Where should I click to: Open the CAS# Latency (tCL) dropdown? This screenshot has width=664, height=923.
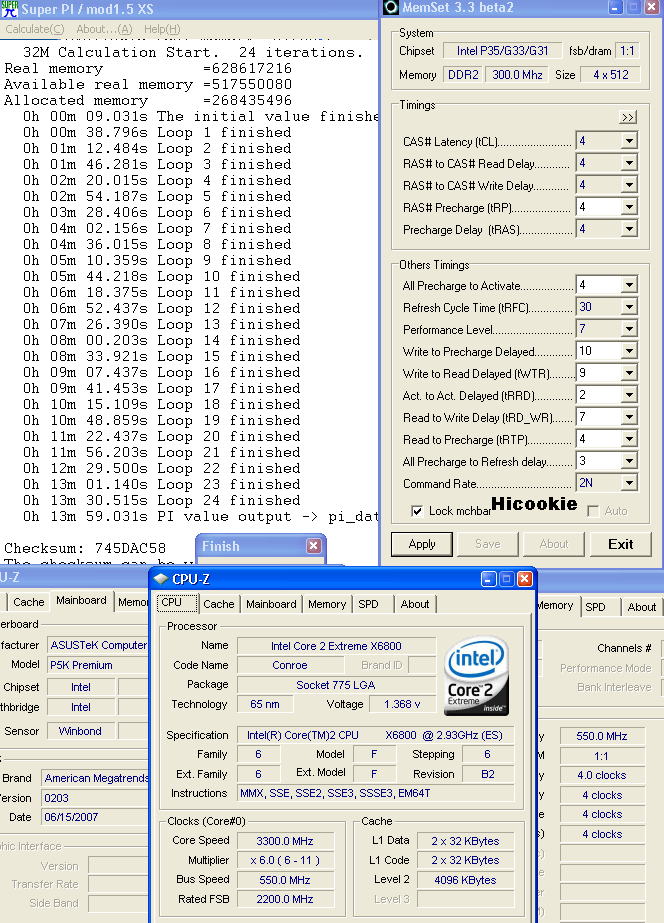(x=628, y=142)
